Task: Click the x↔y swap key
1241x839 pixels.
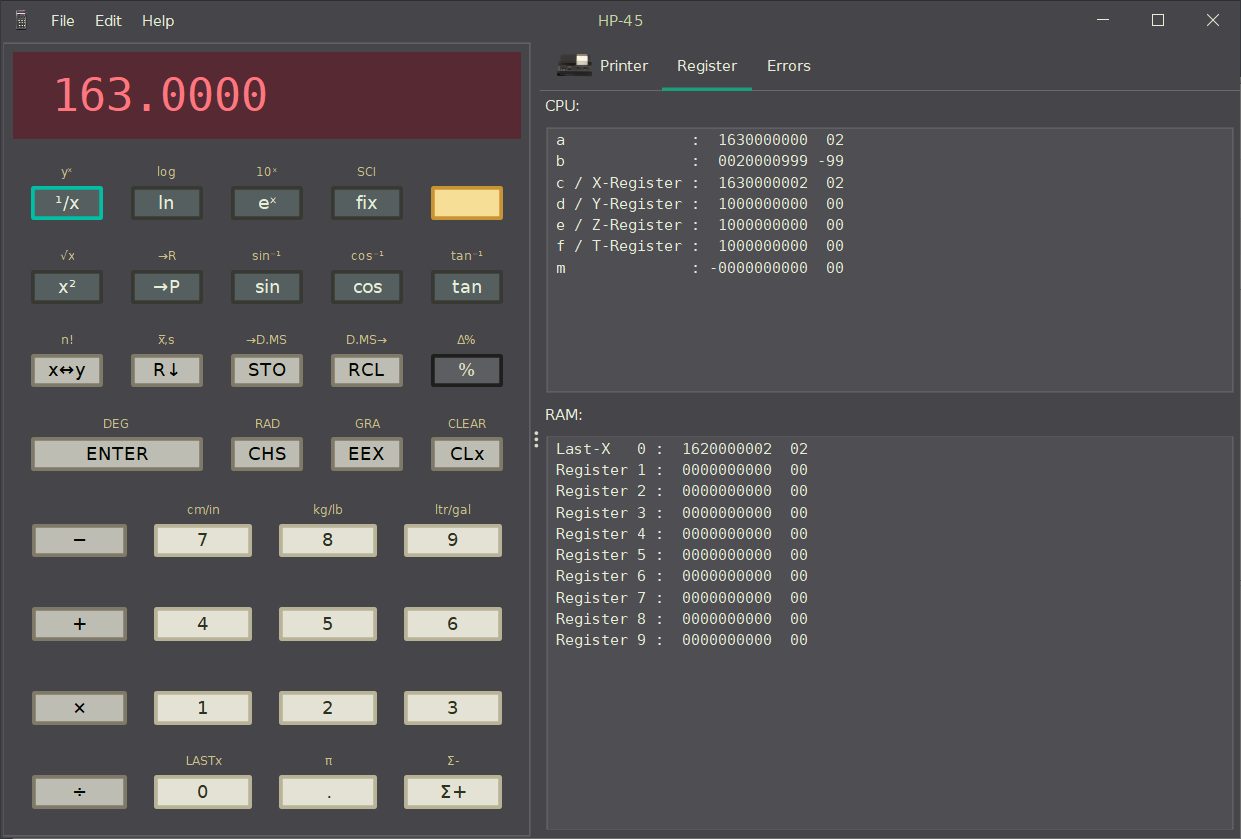Action: [x=67, y=370]
